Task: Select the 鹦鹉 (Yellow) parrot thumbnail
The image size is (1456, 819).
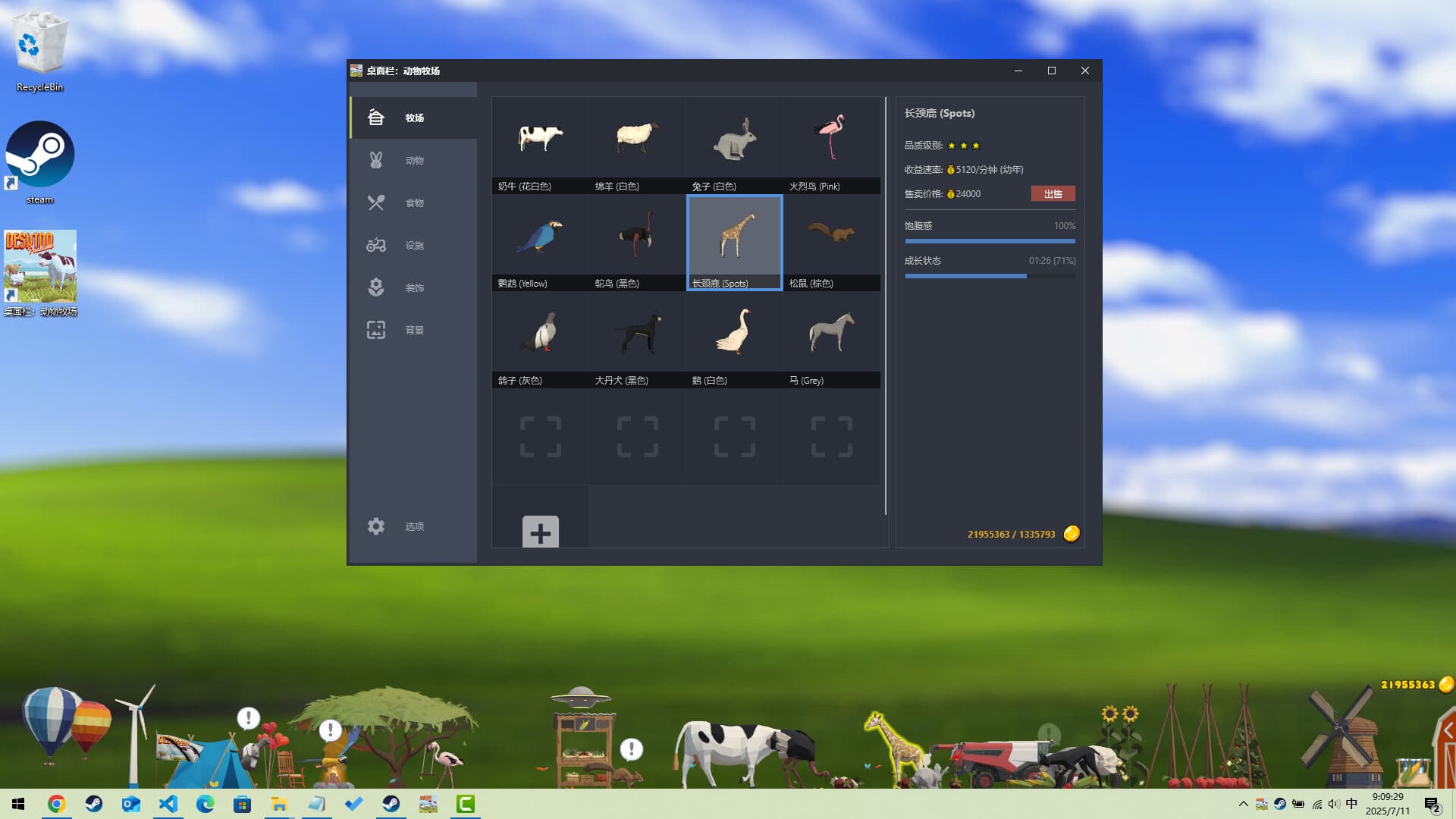Action: pos(540,237)
